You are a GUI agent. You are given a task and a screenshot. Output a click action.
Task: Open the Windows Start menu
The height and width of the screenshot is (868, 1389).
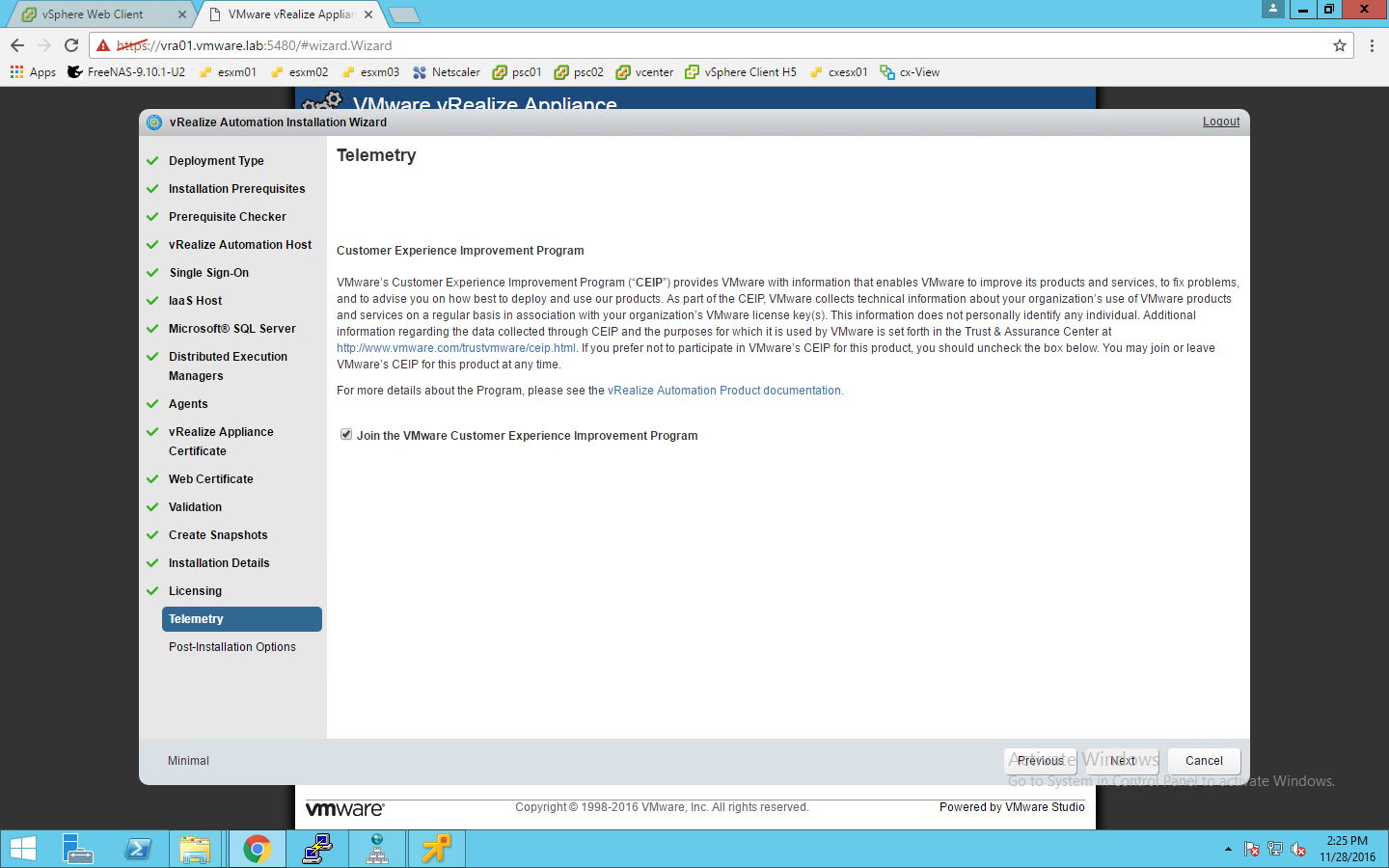pos(23,849)
